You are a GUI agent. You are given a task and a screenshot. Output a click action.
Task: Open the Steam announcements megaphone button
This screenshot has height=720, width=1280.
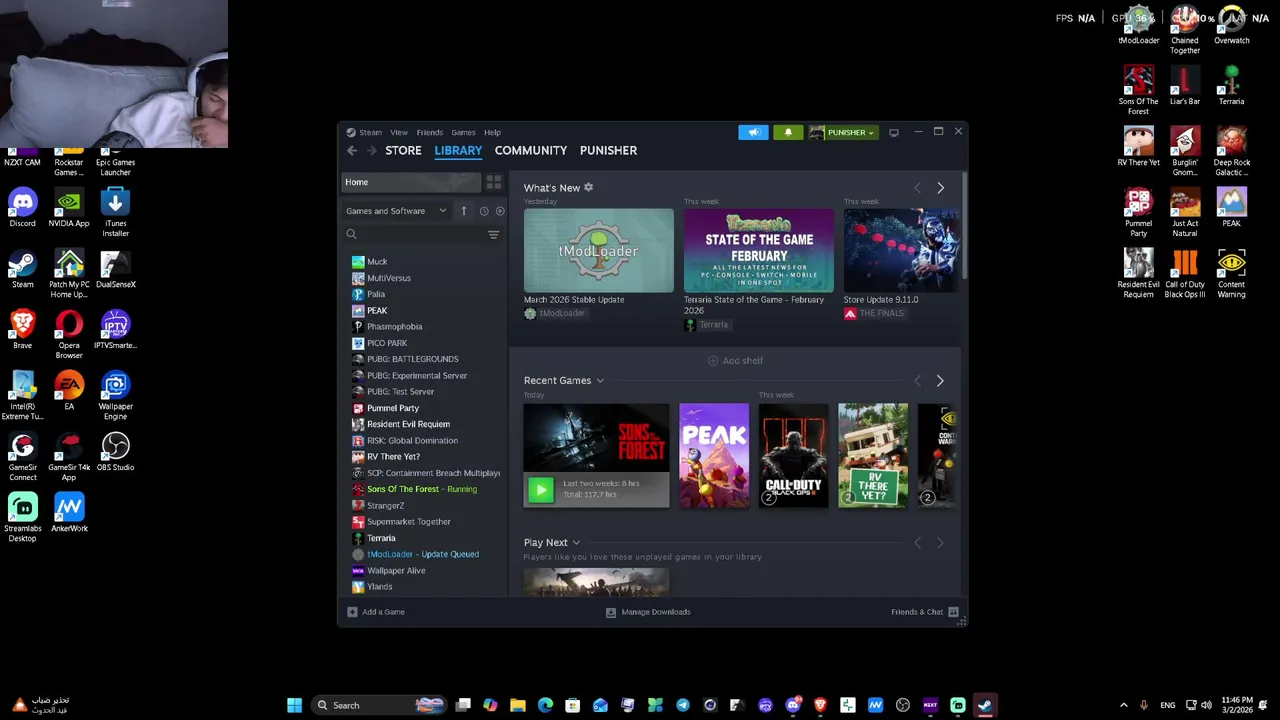pyautogui.click(x=753, y=132)
